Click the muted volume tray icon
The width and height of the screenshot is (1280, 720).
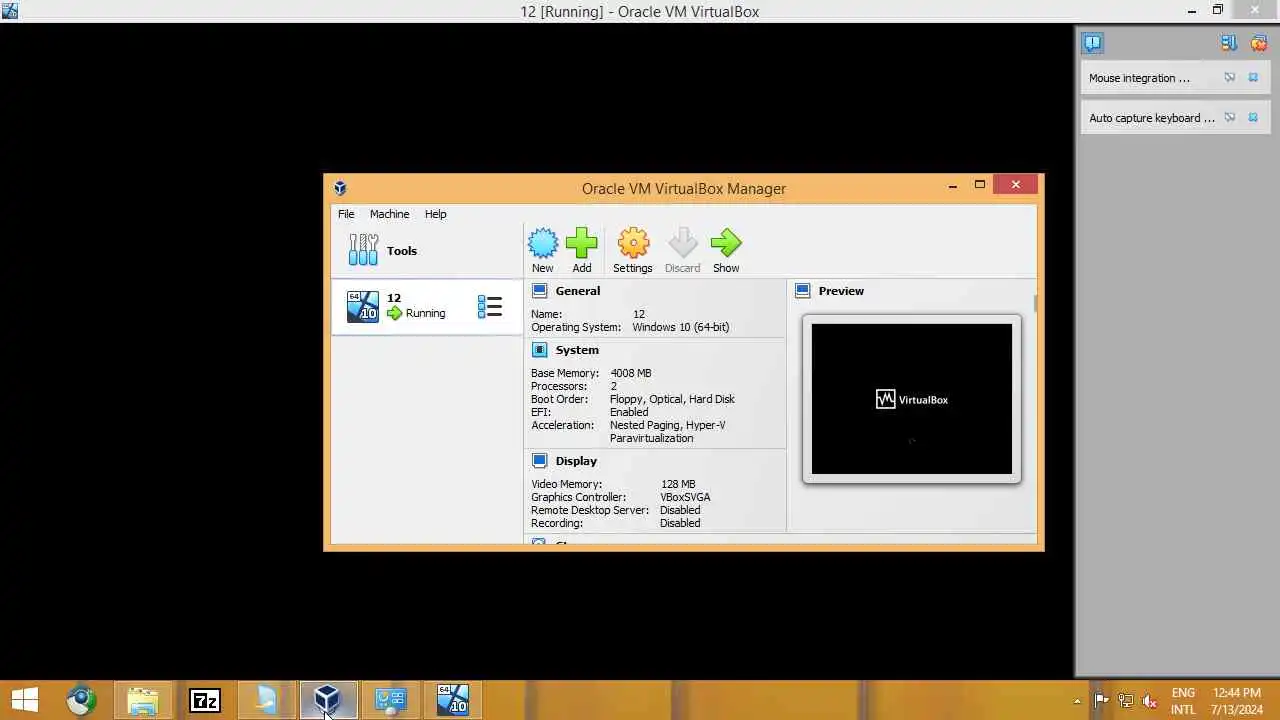pos(1150,701)
